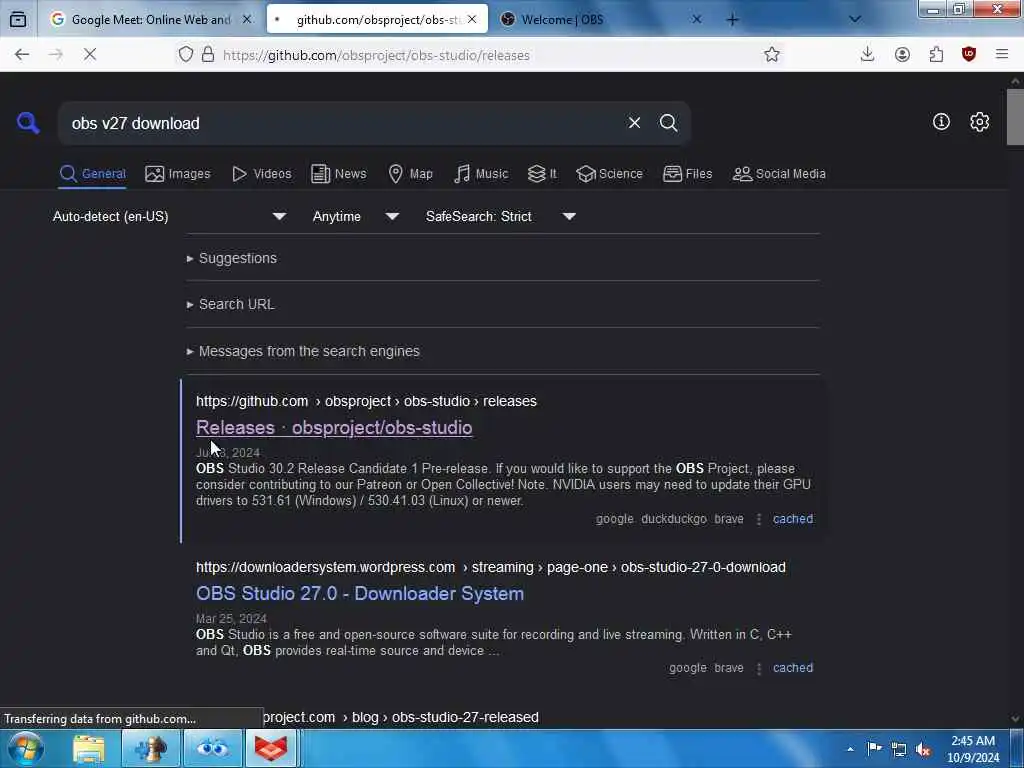Open the Windows Start menu
The width and height of the screenshot is (1024, 768).
point(25,748)
